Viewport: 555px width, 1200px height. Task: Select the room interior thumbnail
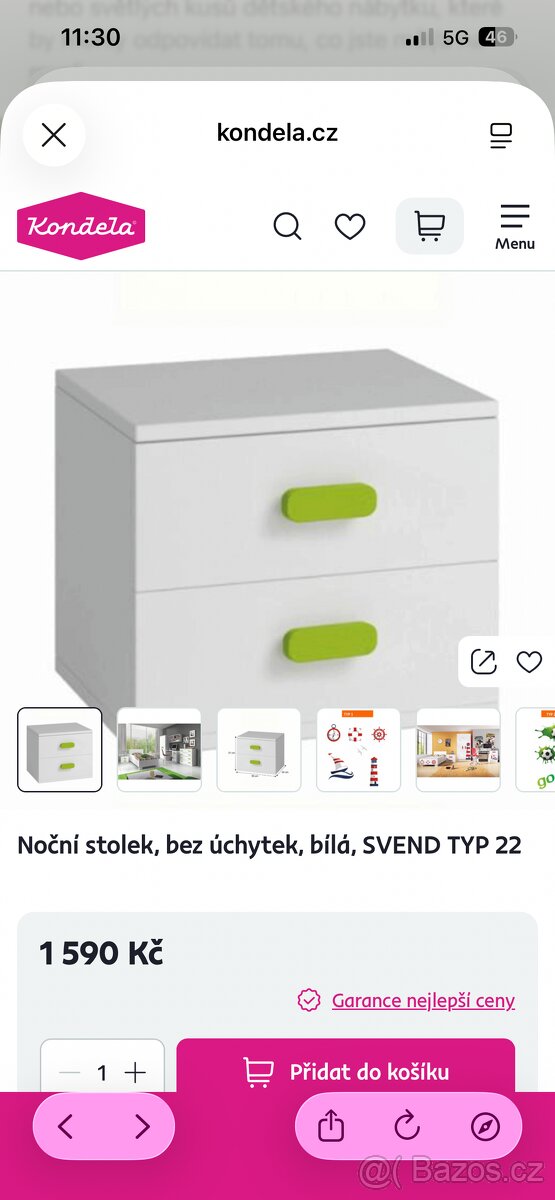click(159, 750)
